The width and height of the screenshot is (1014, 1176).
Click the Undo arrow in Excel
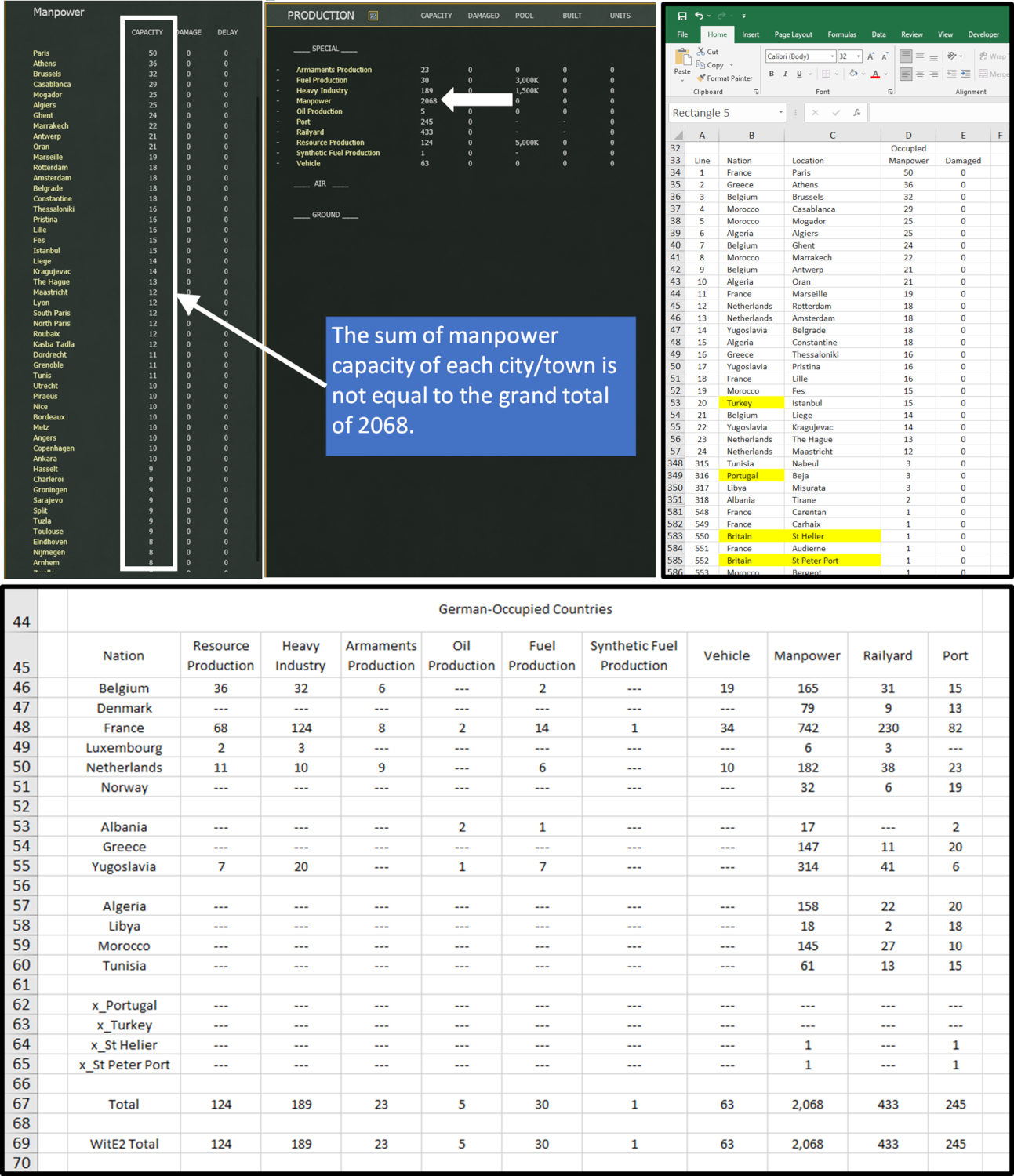699,16
